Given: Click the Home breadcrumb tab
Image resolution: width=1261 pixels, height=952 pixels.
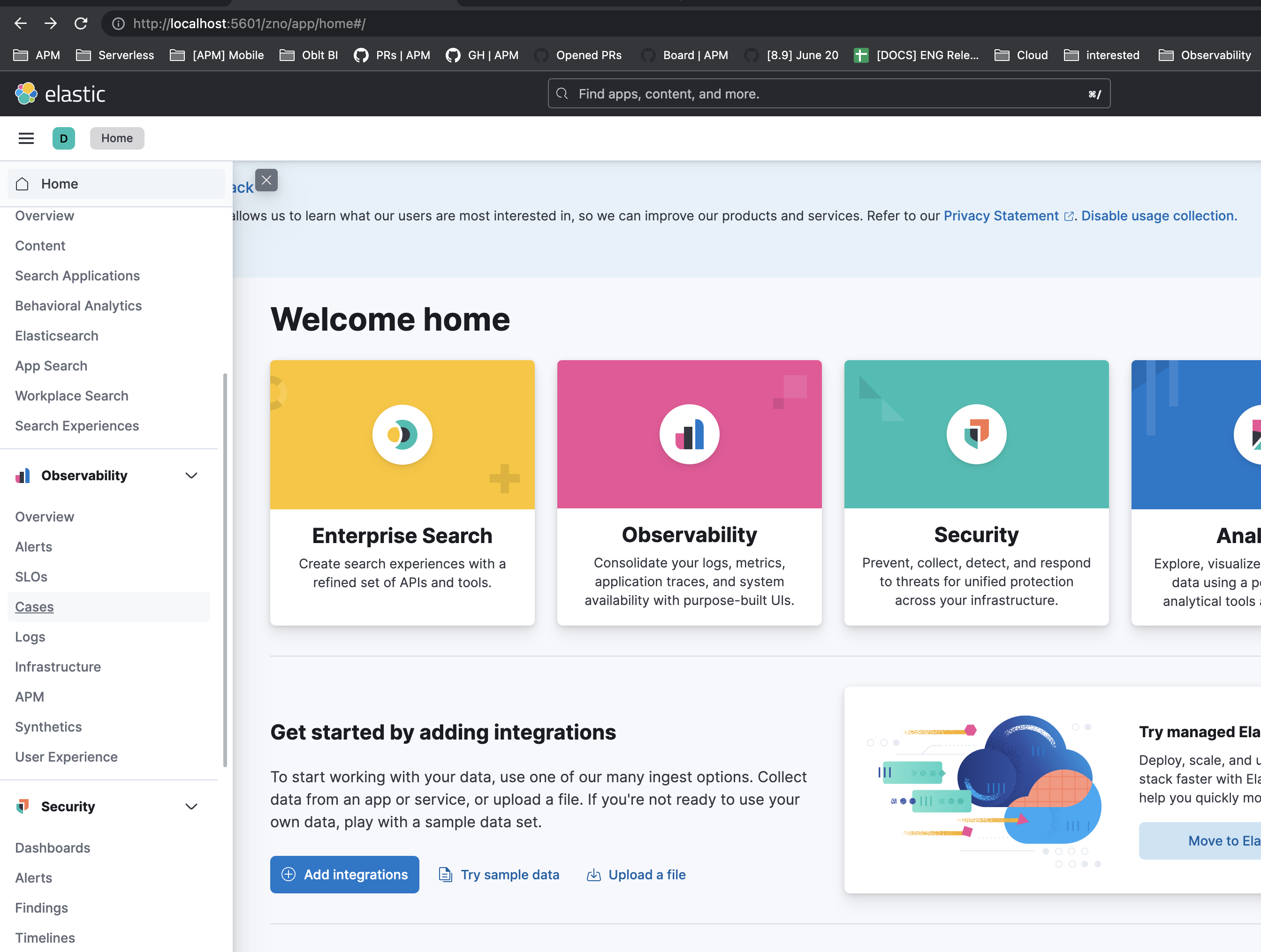Looking at the screenshot, I should pos(117,138).
